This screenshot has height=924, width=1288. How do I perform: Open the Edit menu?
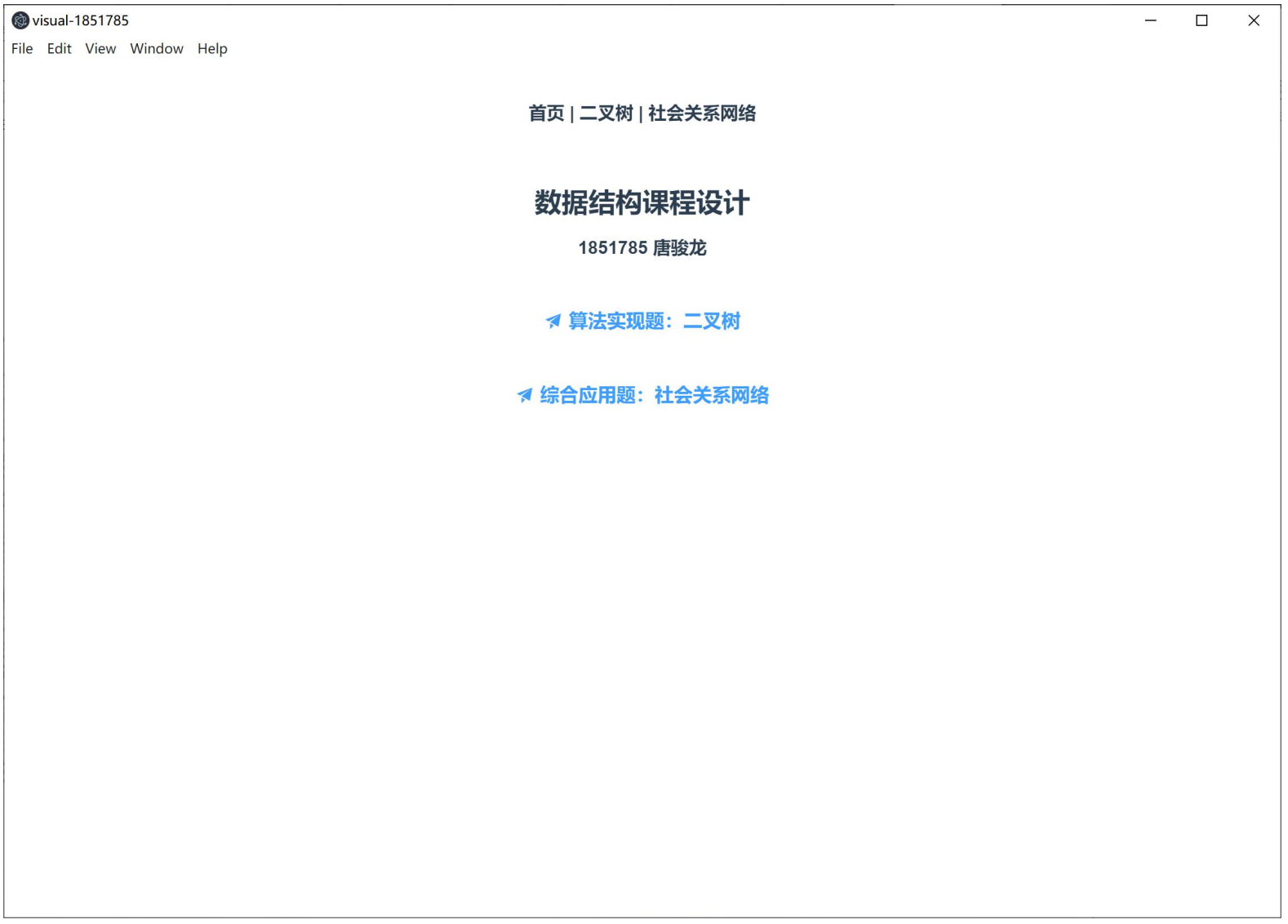[x=59, y=49]
